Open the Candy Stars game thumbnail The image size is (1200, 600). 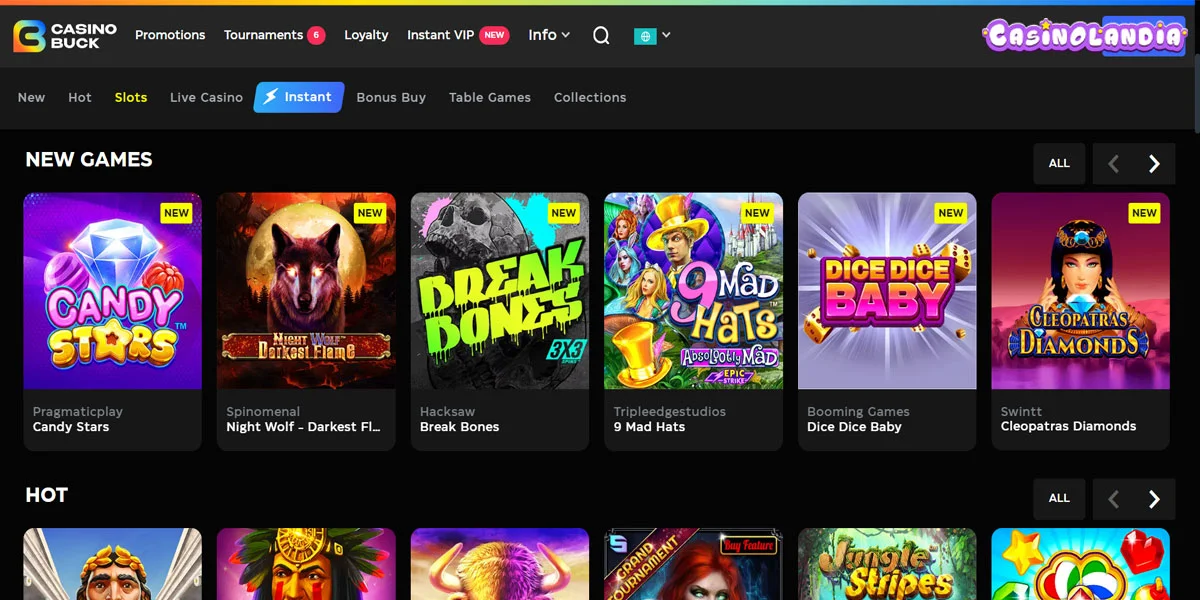pyautogui.click(x=113, y=291)
